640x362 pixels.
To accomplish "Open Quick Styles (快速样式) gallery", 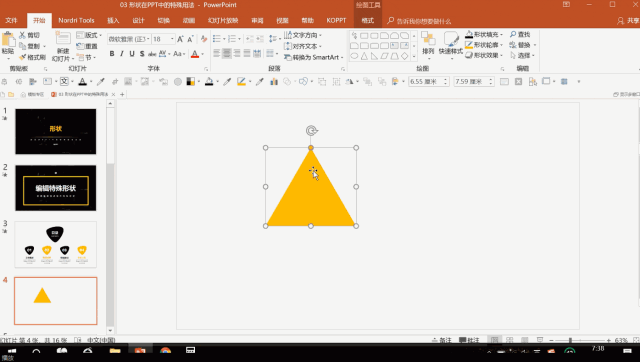I will (x=451, y=44).
